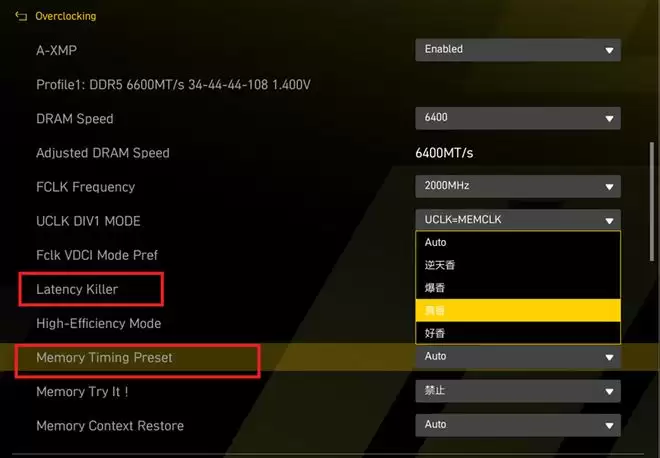Viewport: 660px width, 458px height.
Task: Expand the DRAM Speed 6400 dropdown
Action: (518, 118)
